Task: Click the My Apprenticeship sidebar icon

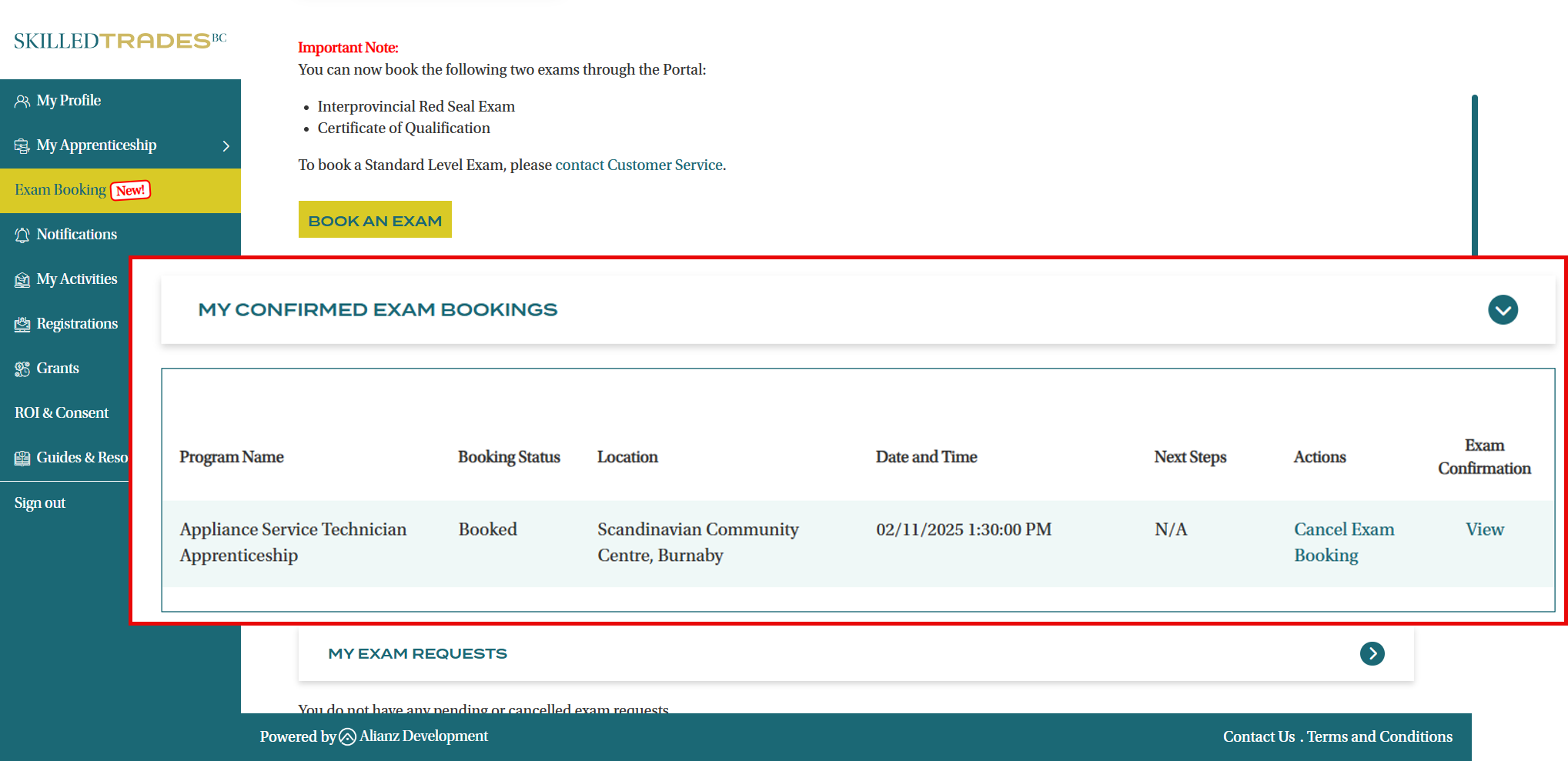Action: (22, 146)
